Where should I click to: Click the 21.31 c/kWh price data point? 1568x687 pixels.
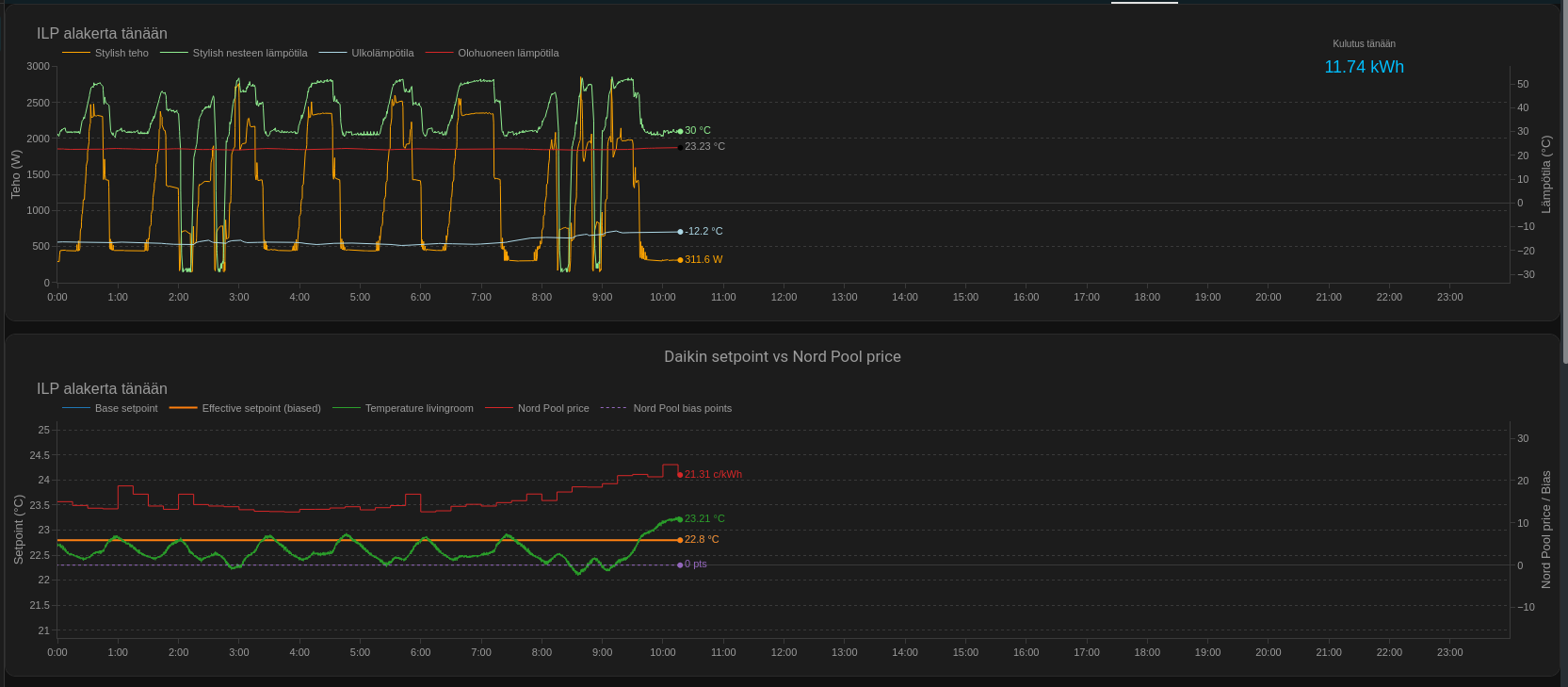680,475
